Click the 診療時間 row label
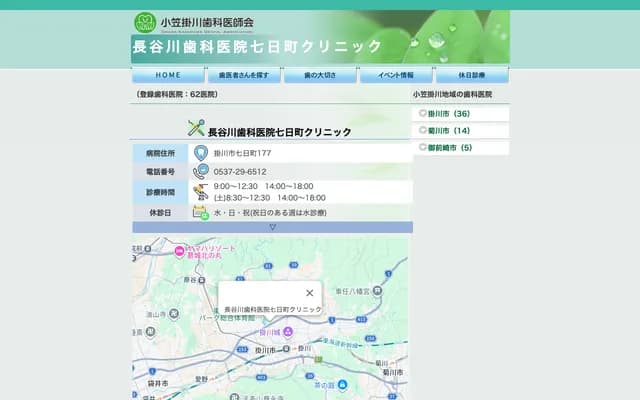The height and width of the screenshot is (400, 640). pyautogui.click(x=160, y=192)
